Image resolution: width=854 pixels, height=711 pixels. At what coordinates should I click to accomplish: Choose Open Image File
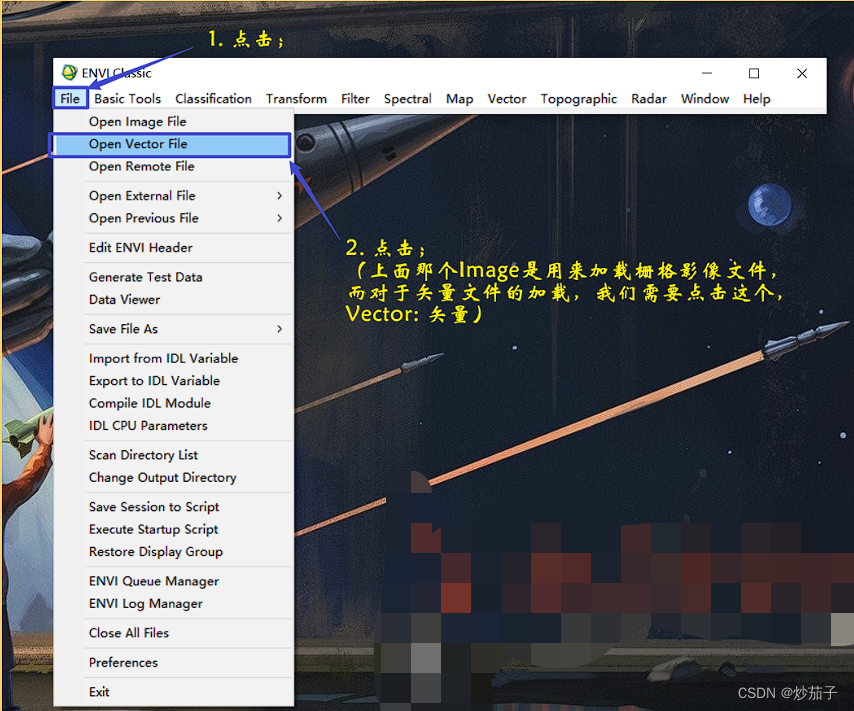click(173, 121)
